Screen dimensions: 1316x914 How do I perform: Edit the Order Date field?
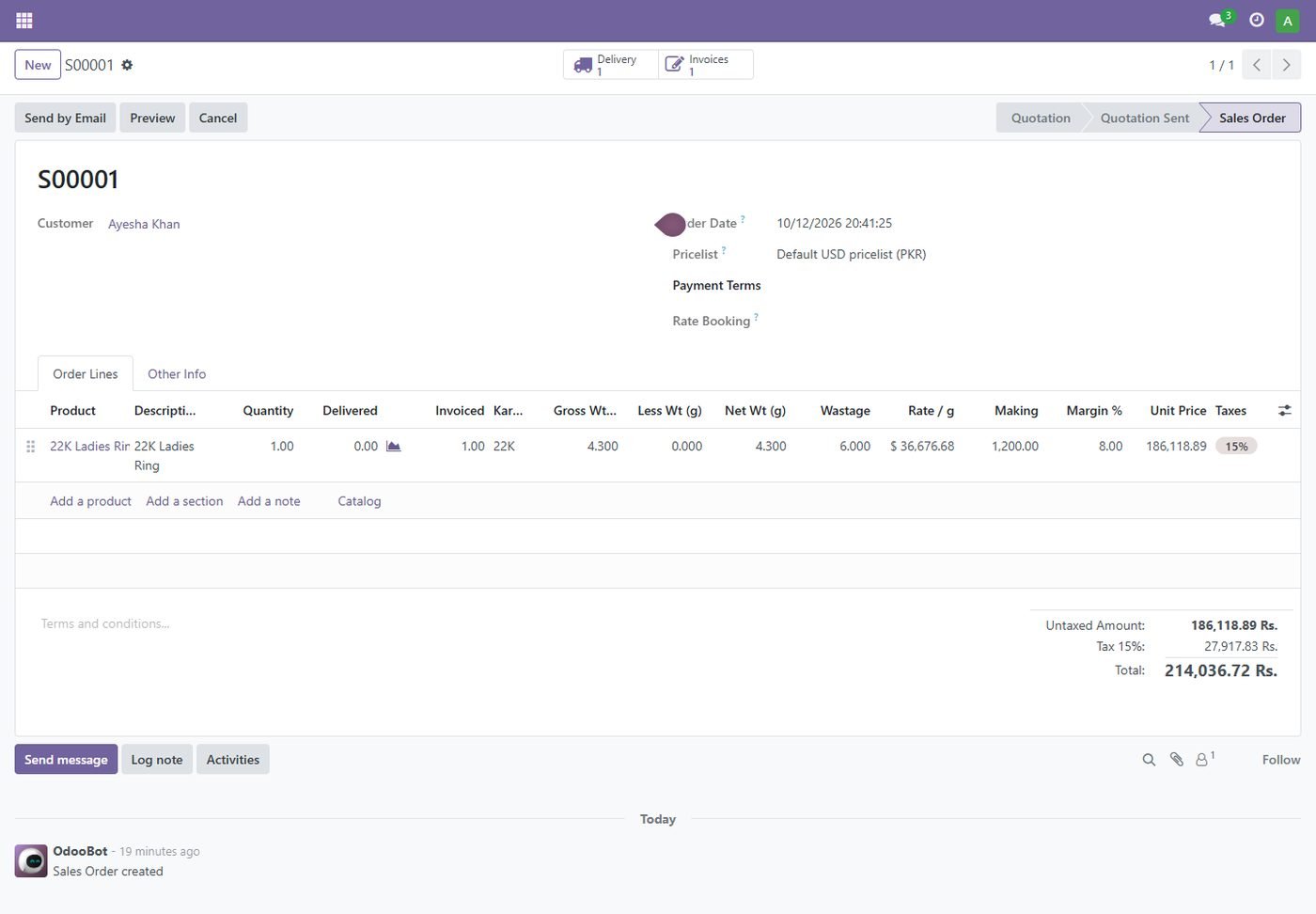(x=834, y=223)
